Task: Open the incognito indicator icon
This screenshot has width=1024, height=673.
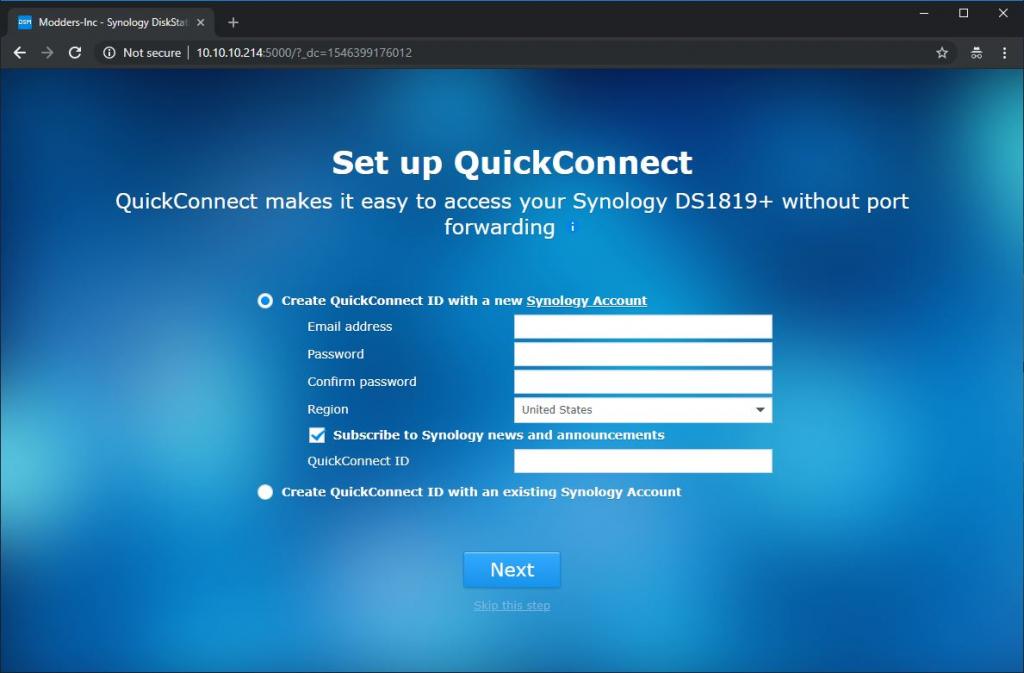Action: [x=976, y=53]
